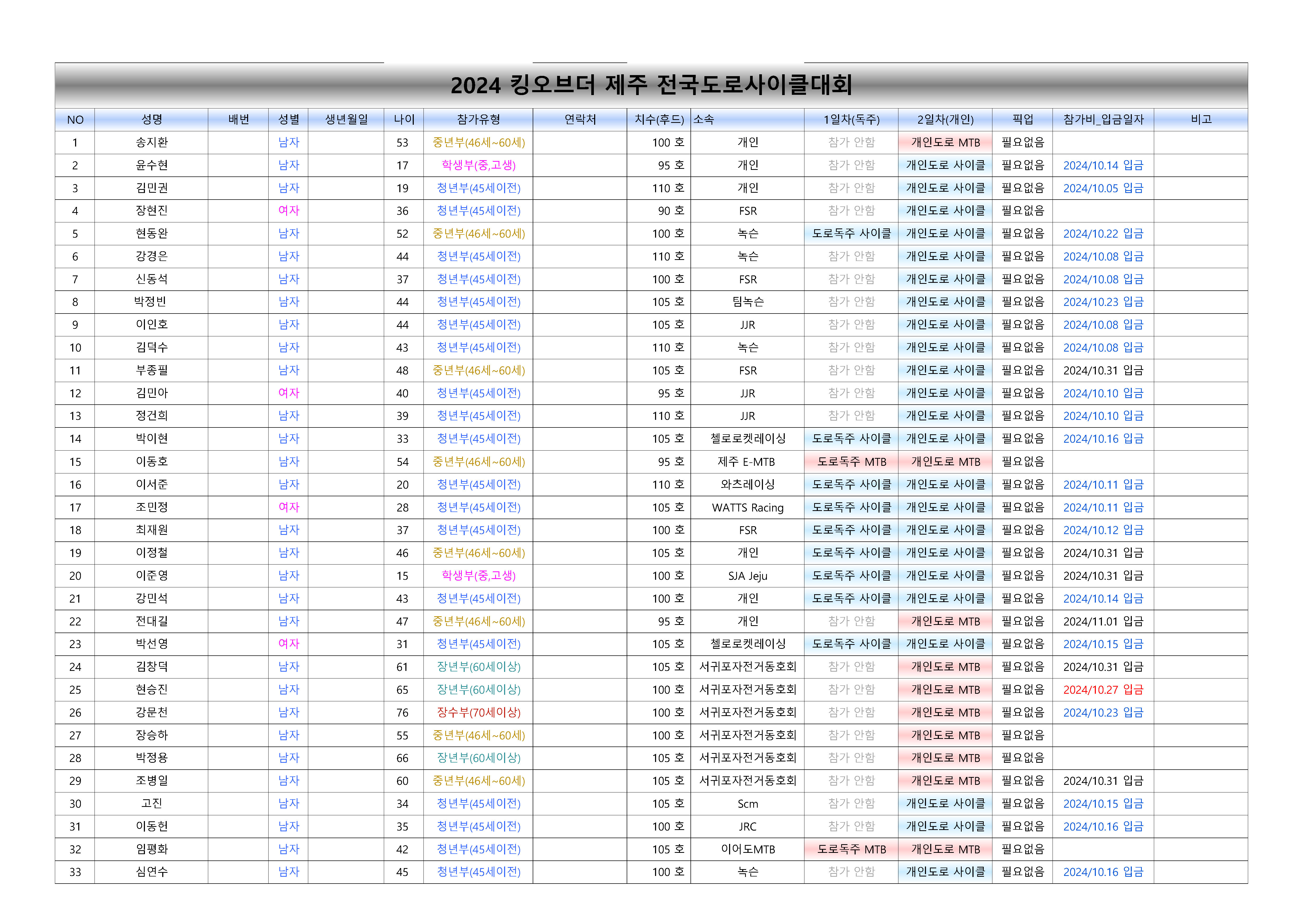
Task: Click the name 정건희 in row 13
Action: click(x=152, y=415)
